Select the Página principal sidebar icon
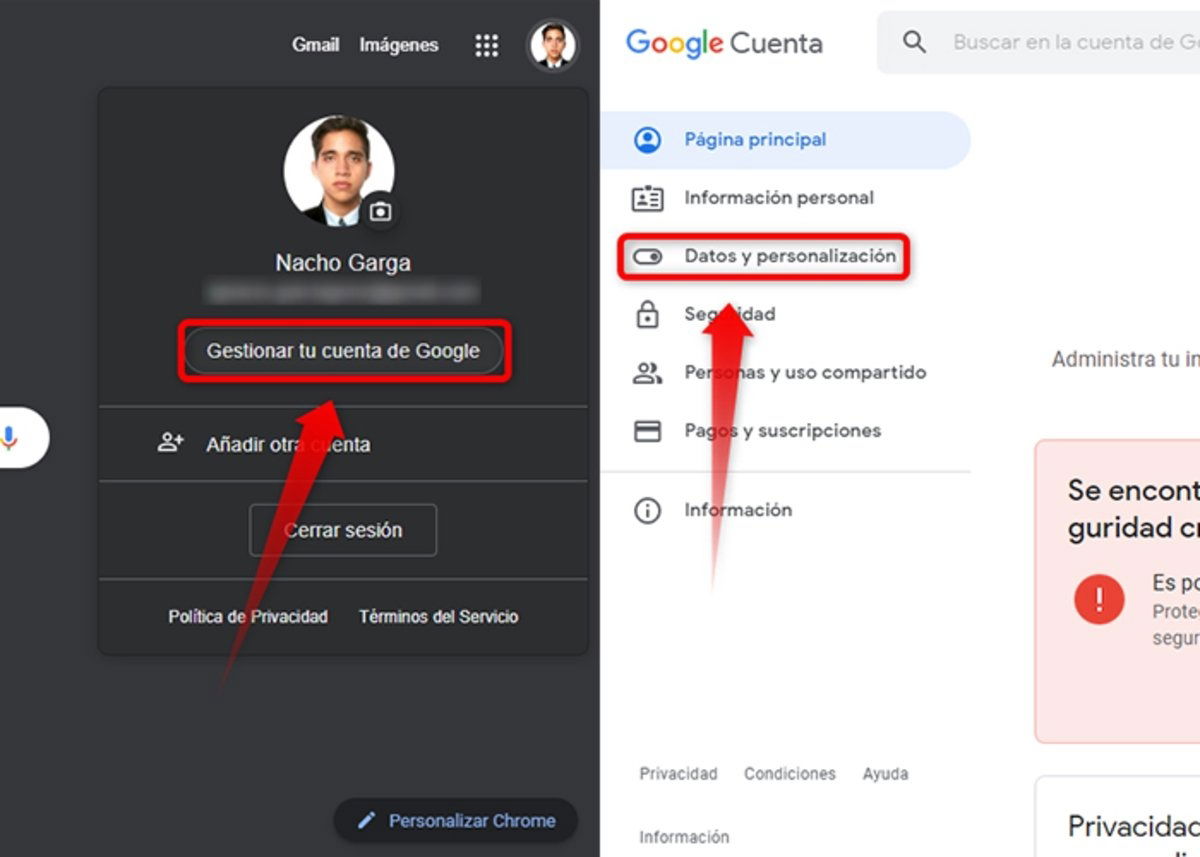The width and height of the screenshot is (1200, 857). pyautogui.click(x=648, y=139)
